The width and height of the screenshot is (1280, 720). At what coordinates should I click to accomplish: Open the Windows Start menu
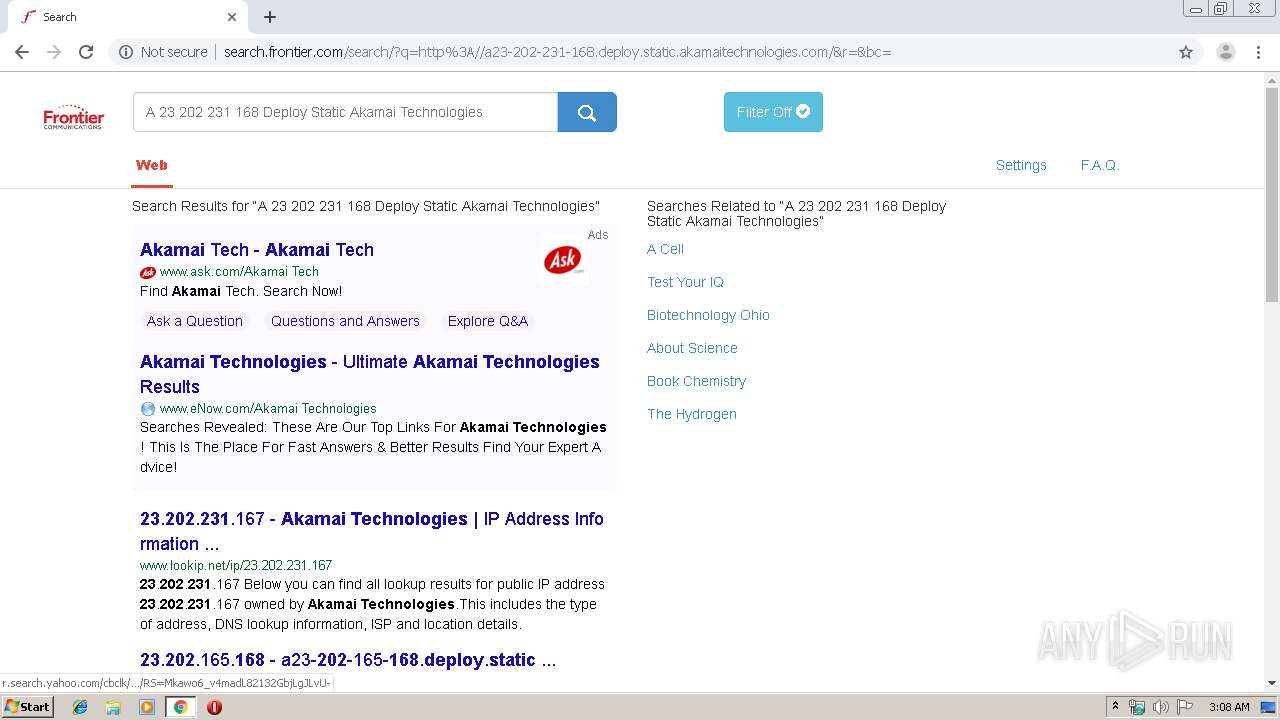[27, 706]
